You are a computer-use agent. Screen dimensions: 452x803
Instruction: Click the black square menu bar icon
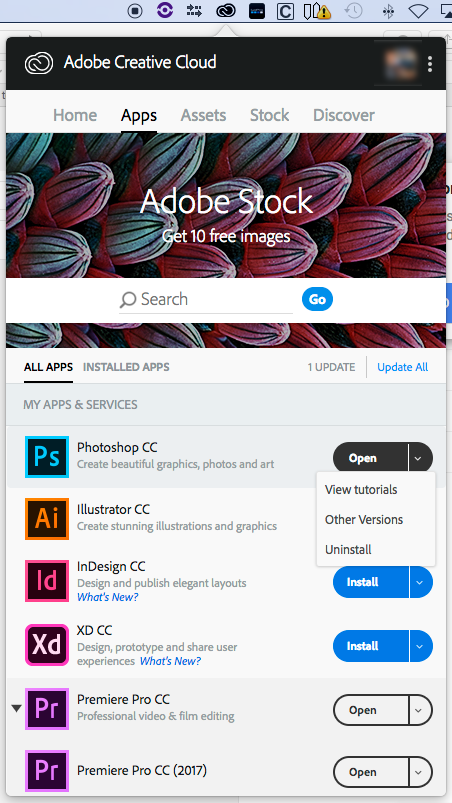click(x=256, y=11)
